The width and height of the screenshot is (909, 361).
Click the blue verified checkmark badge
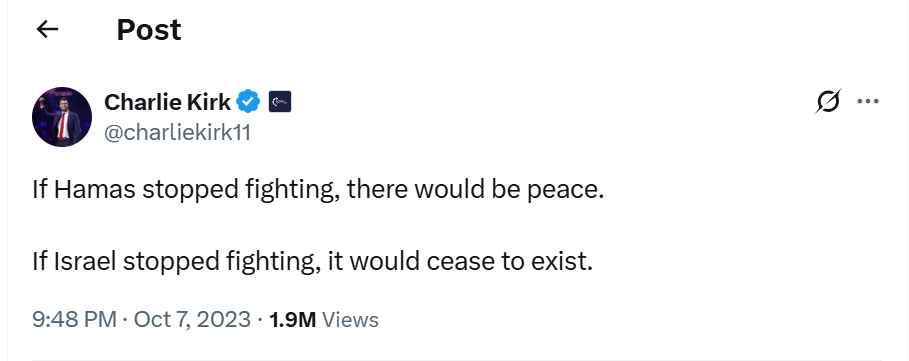249,102
